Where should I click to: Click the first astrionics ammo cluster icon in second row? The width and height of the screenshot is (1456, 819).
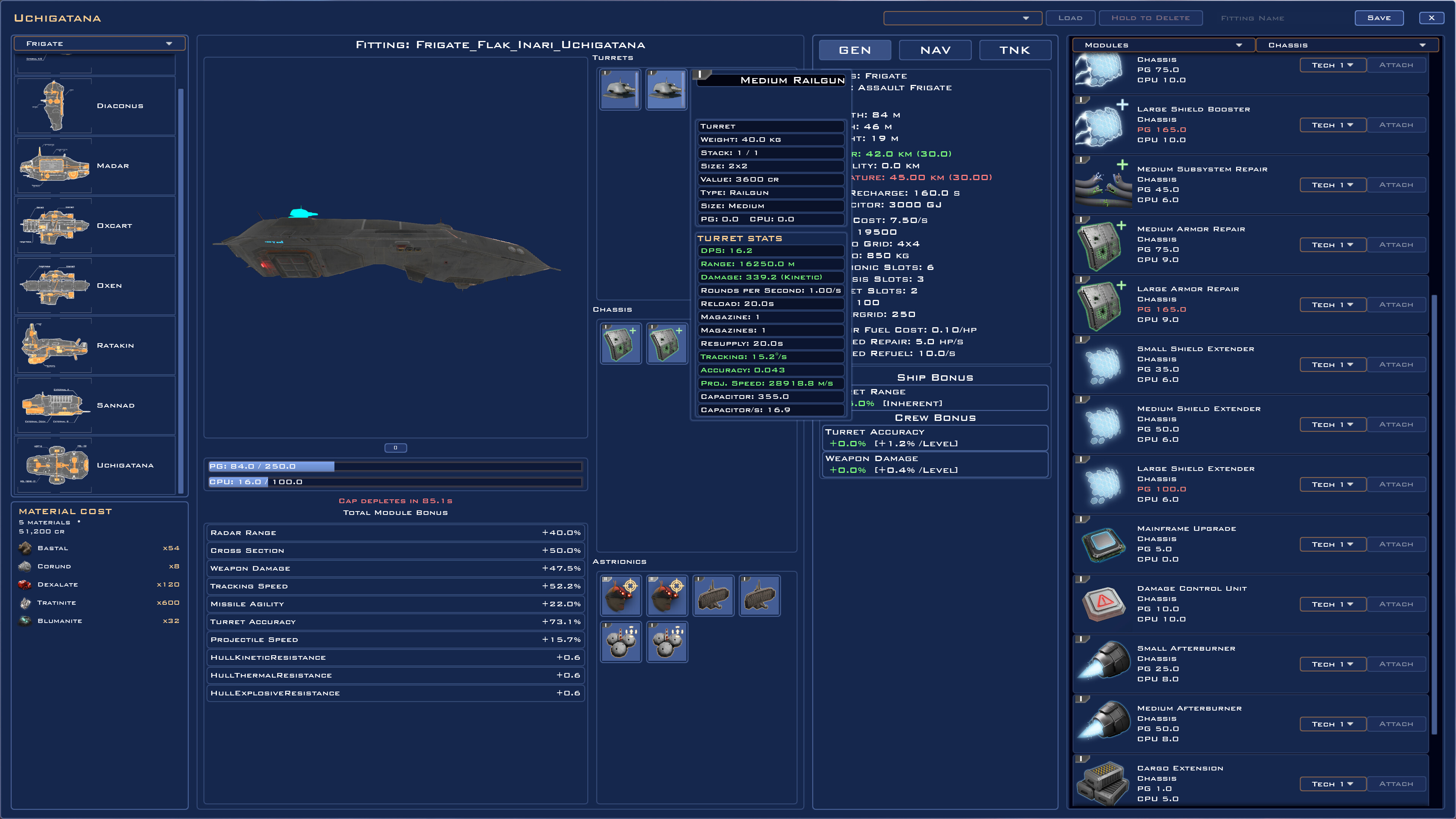coord(621,642)
